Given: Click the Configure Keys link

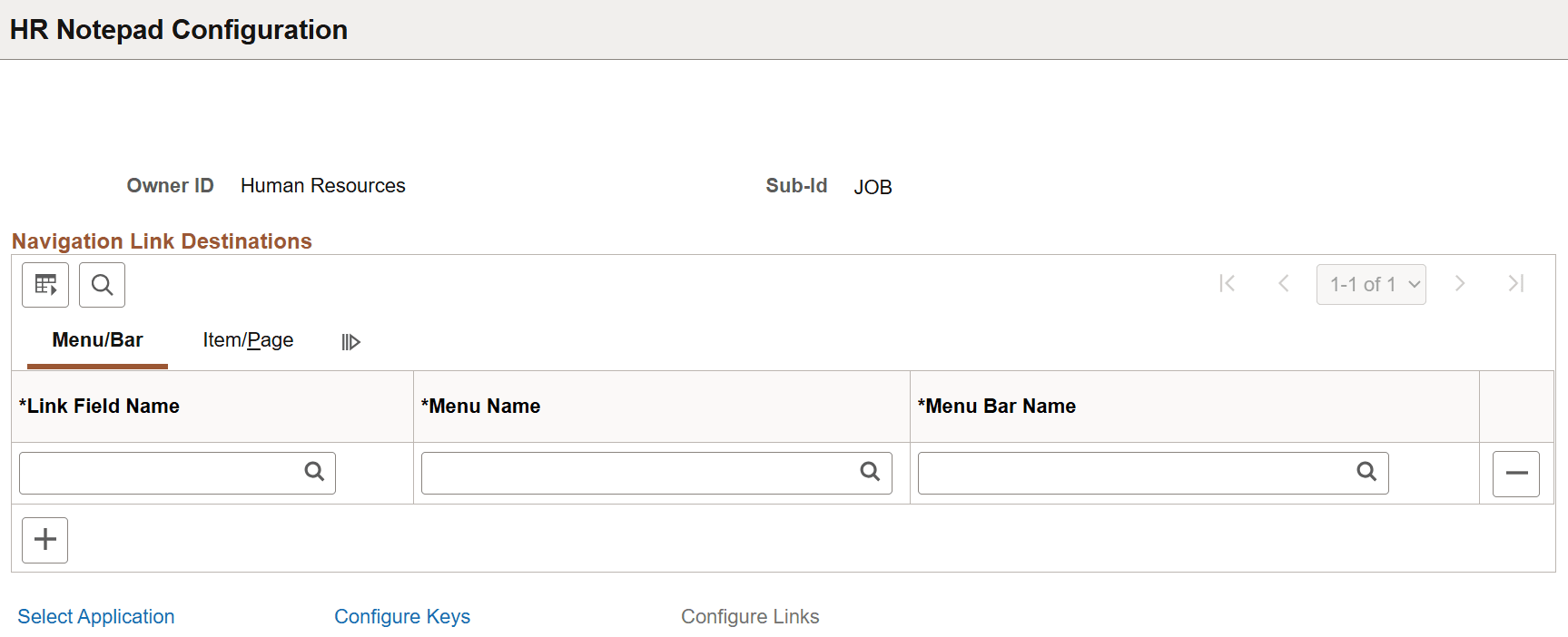Looking at the screenshot, I should pos(402,616).
